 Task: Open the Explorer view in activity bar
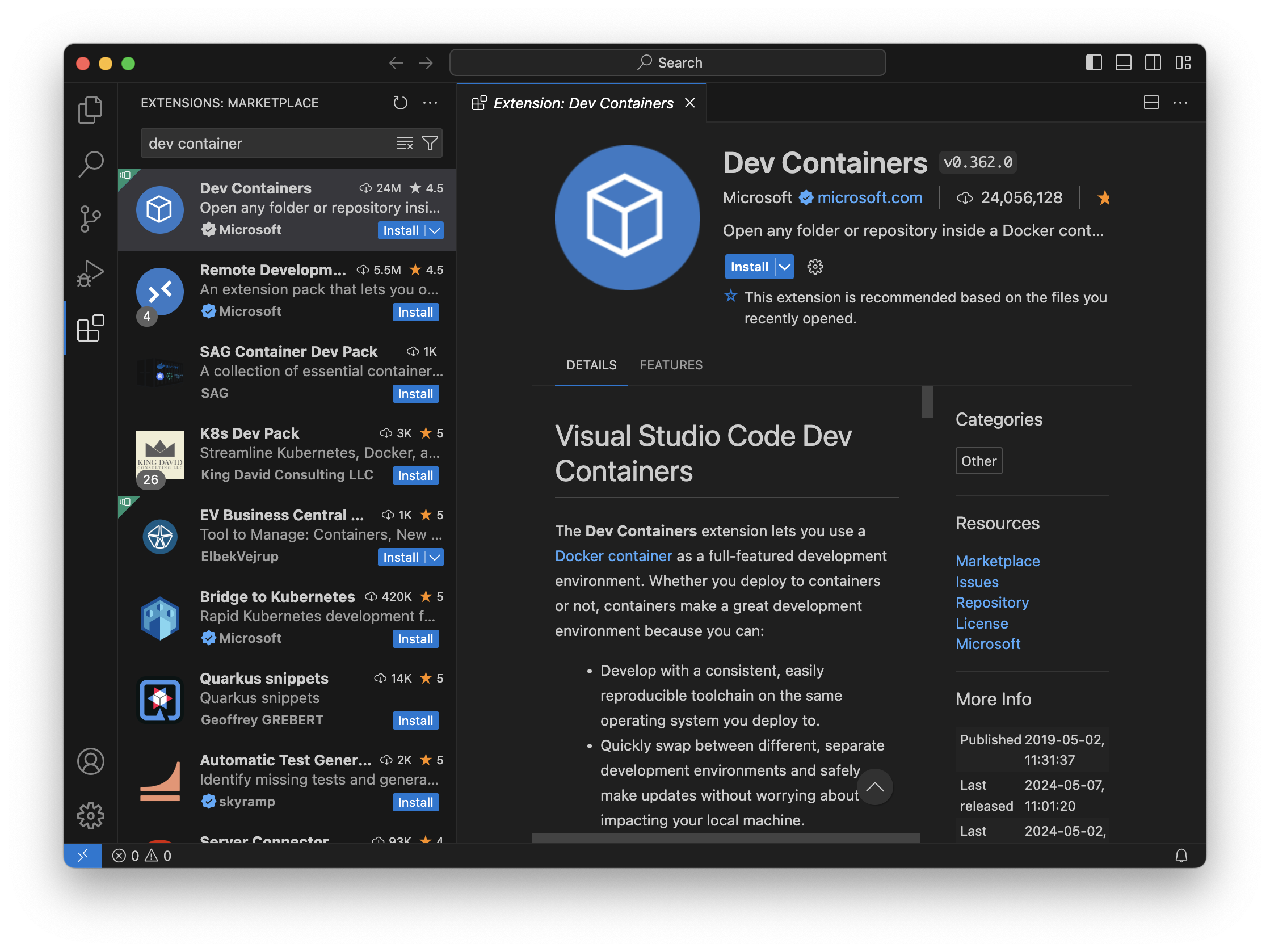tap(90, 109)
